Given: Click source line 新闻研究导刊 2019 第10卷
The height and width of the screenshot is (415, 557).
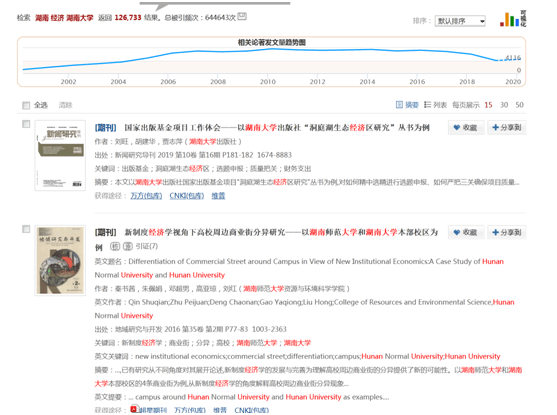Looking at the screenshot, I should (193, 155).
